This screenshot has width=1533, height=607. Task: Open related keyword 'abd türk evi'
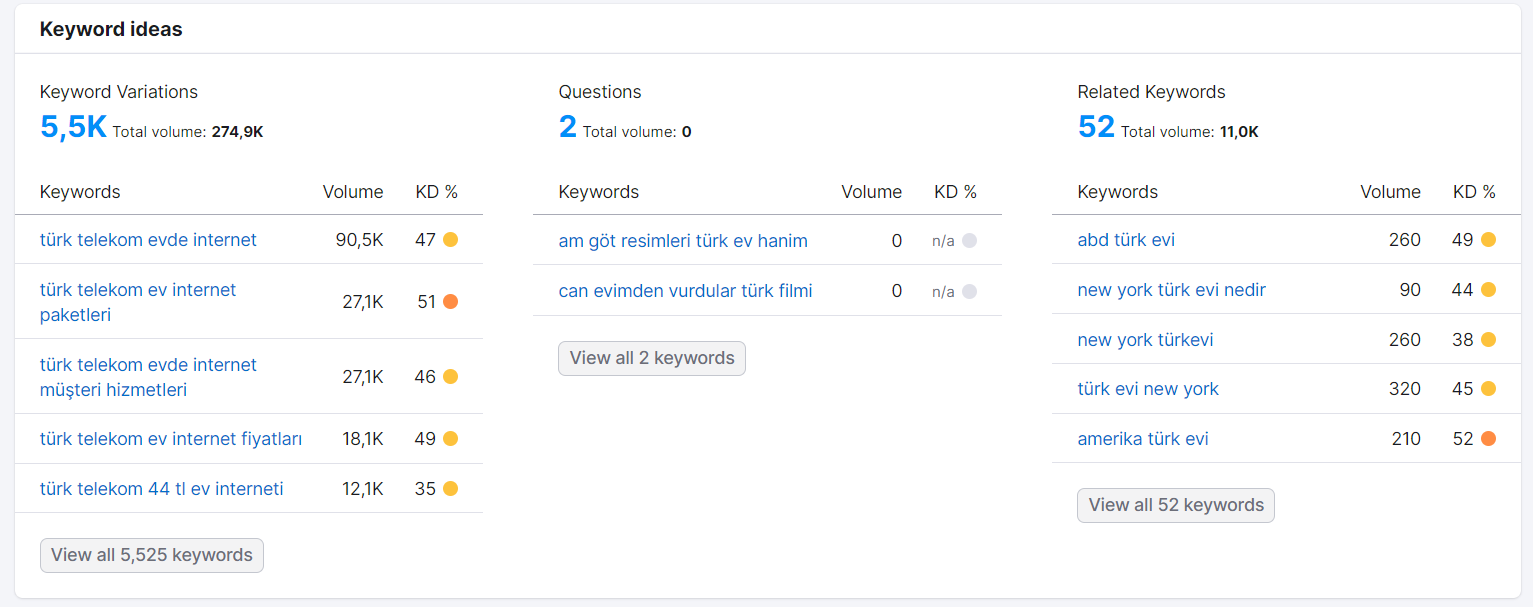1126,240
